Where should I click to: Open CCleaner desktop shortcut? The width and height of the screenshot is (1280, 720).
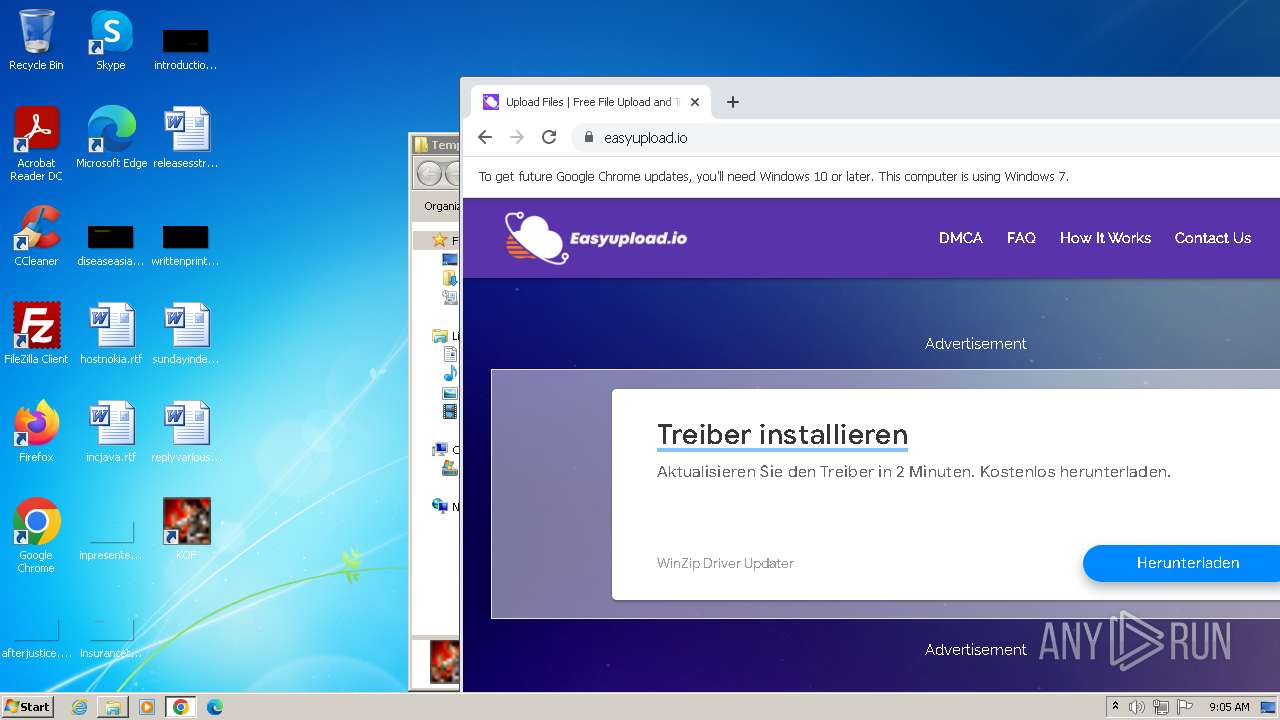pos(36,236)
